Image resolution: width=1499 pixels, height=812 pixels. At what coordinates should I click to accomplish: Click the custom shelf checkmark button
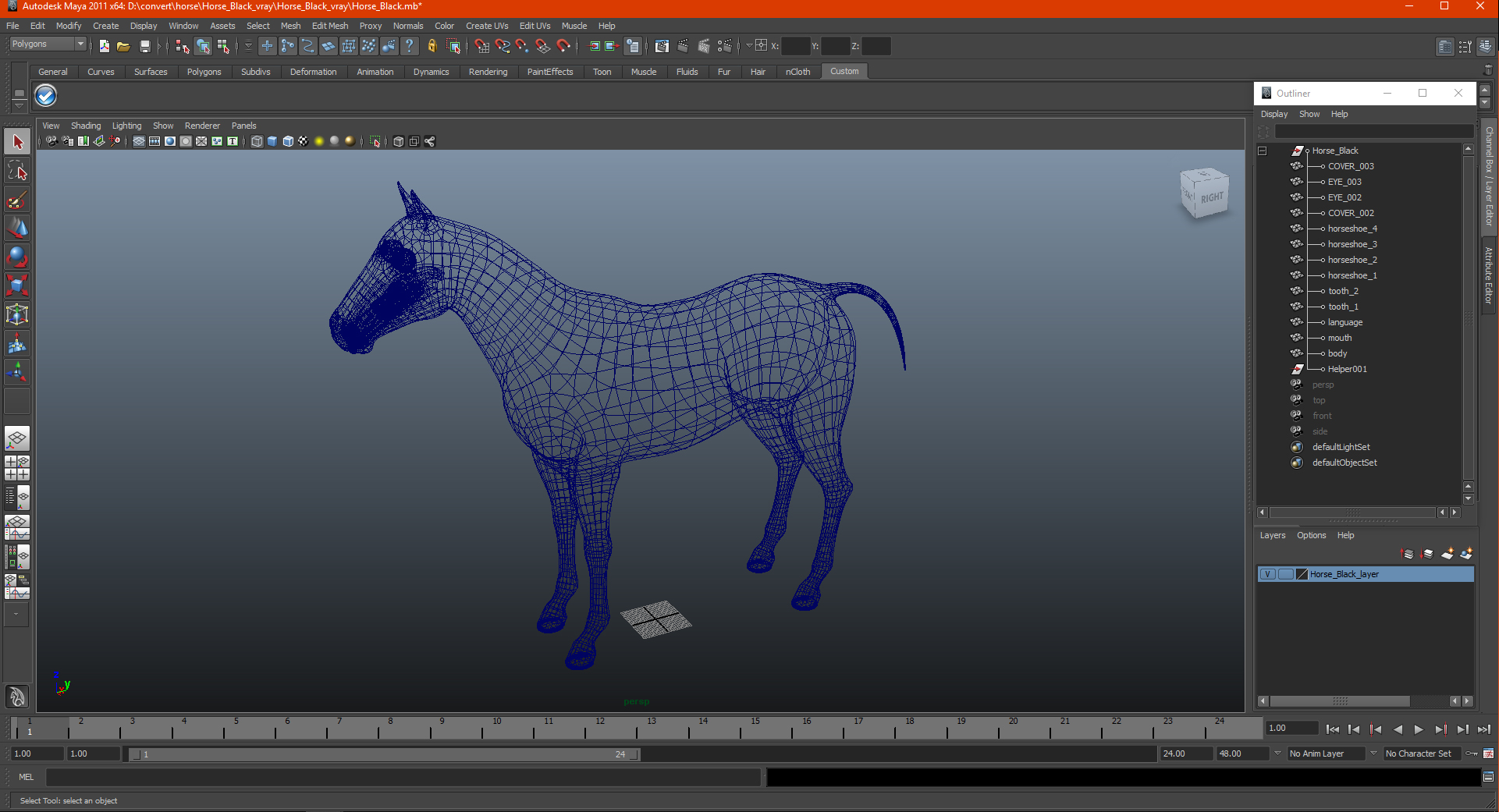pyautogui.click(x=46, y=96)
